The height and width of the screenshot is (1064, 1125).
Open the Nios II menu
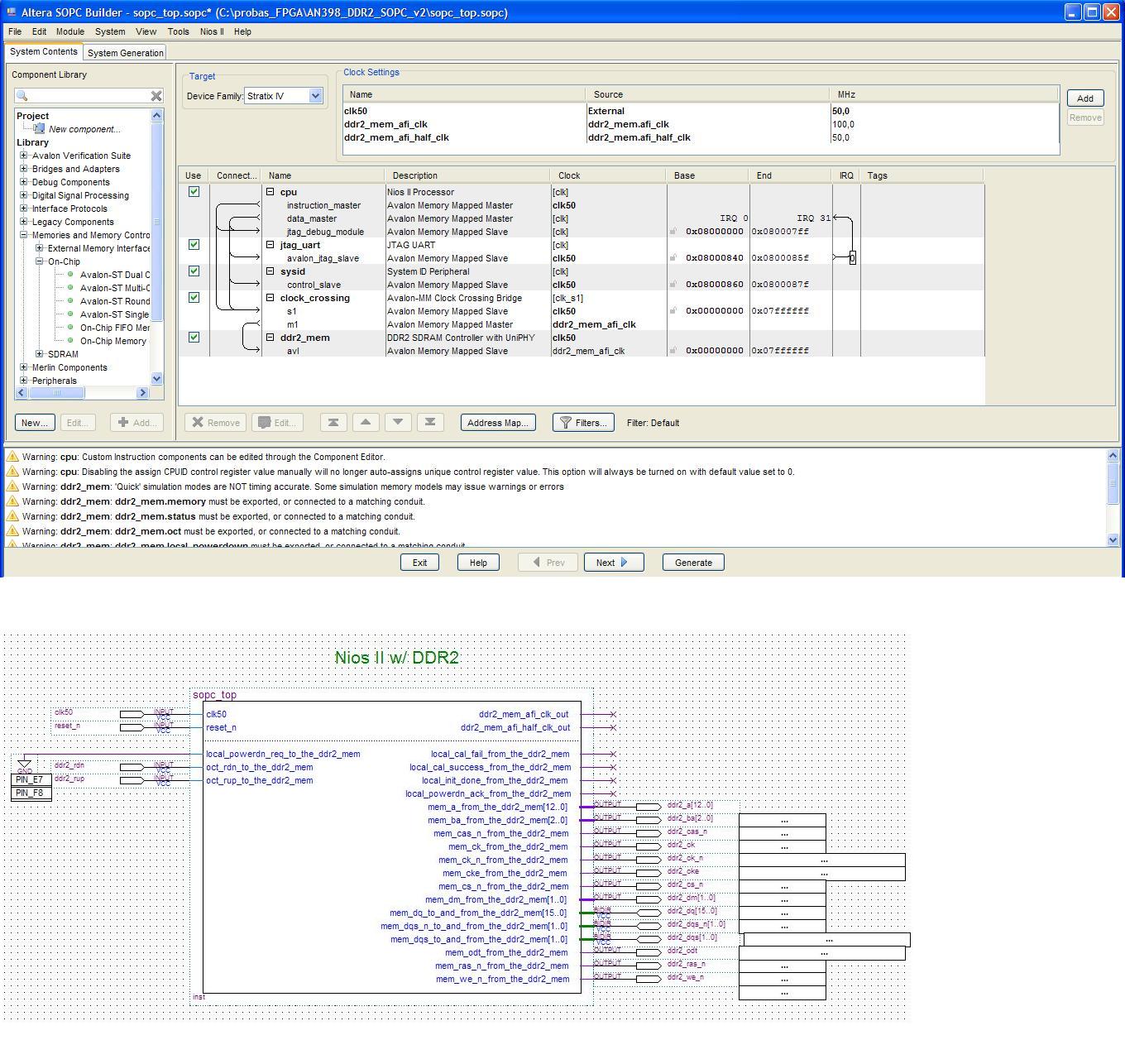click(x=212, y=31)
